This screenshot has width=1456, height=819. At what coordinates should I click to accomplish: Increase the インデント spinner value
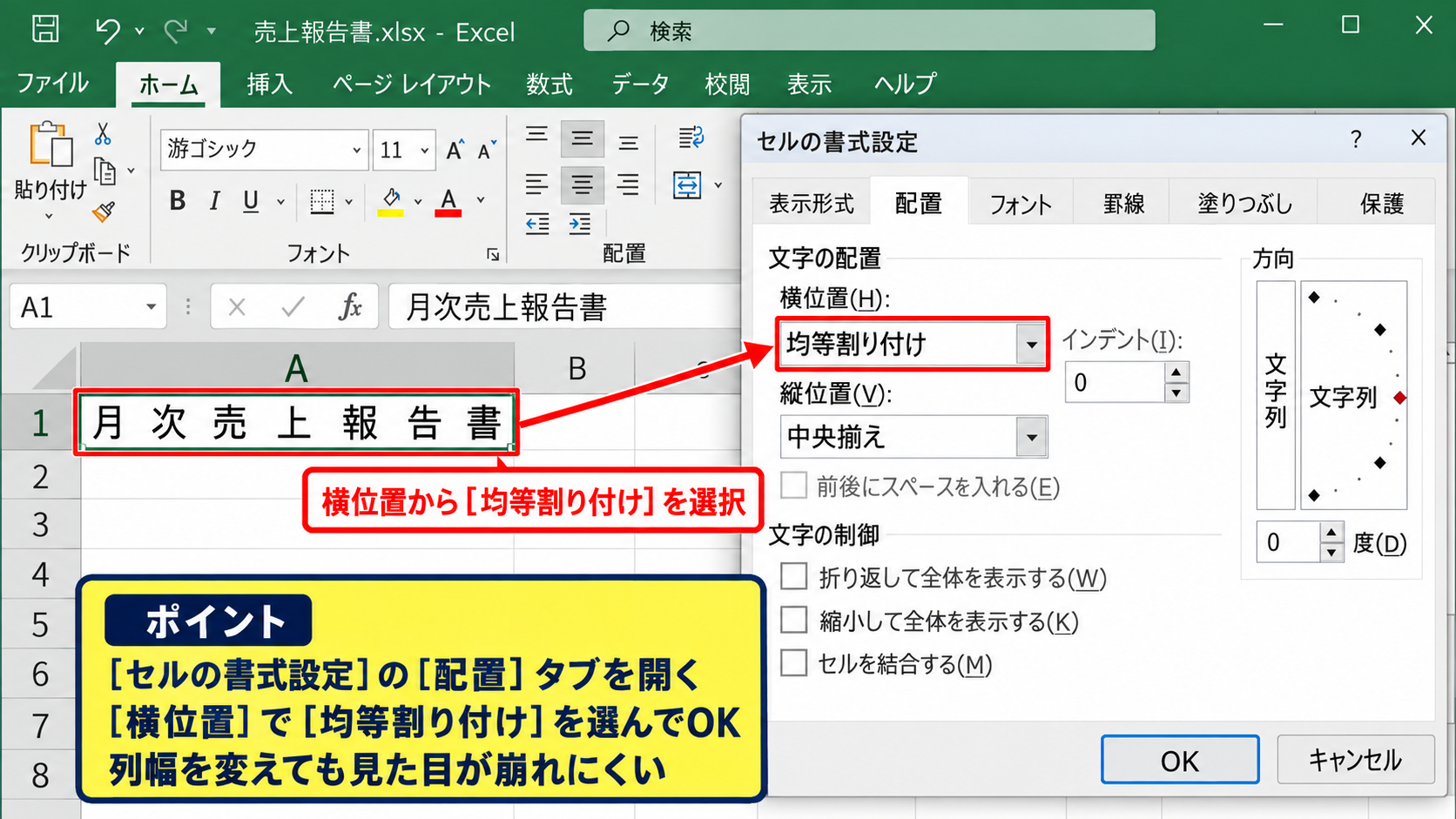point(1176,373)
